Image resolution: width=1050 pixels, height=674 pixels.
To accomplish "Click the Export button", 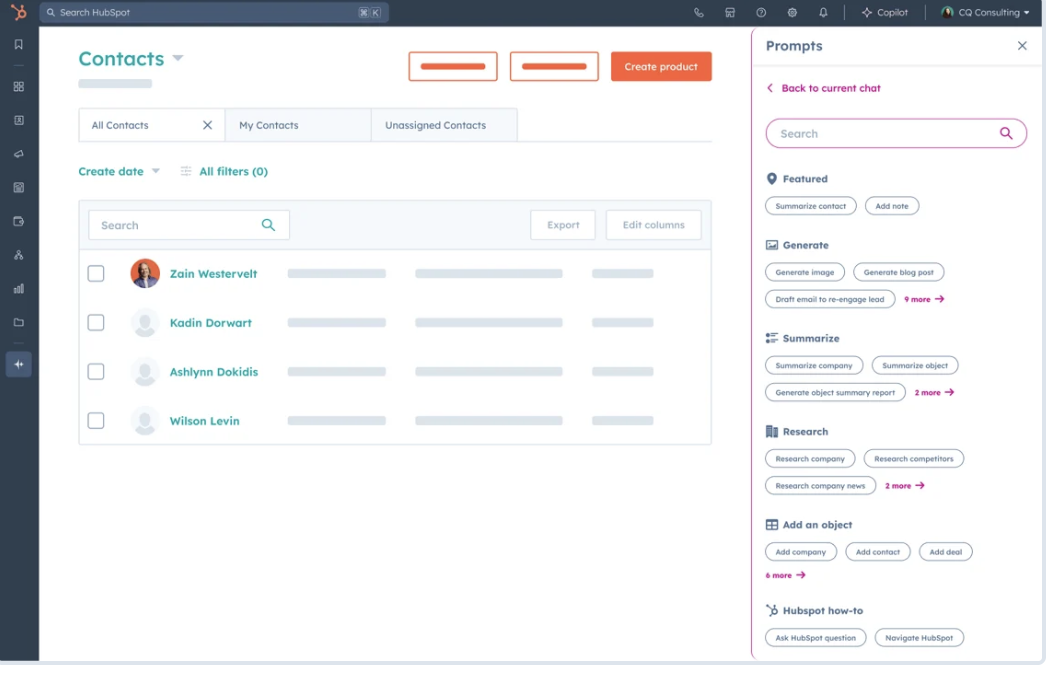I will tap(563, 226).
